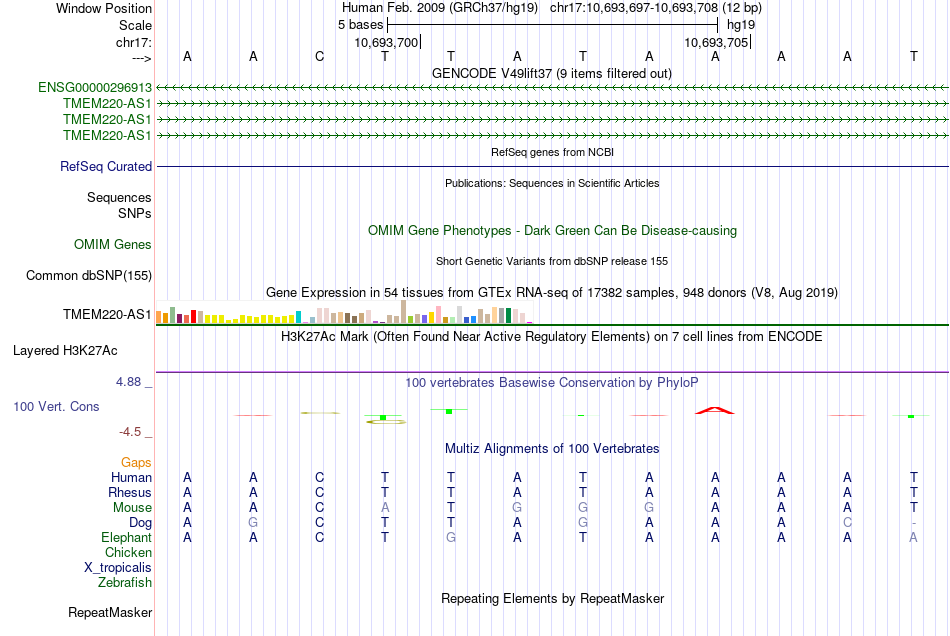Click the H3K27Ac Mark ENCODE track title
The width and height of the screenshot is (950, 636).
coord(552,336)
